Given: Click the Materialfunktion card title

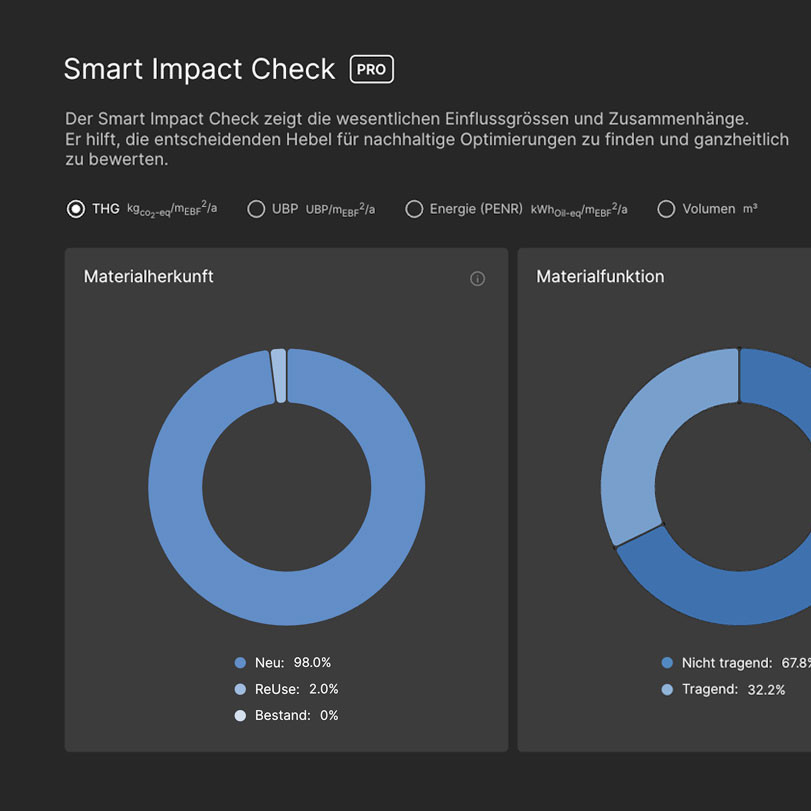Looking at the screenshot, I should pyautogui.click(x=600, y=276).
